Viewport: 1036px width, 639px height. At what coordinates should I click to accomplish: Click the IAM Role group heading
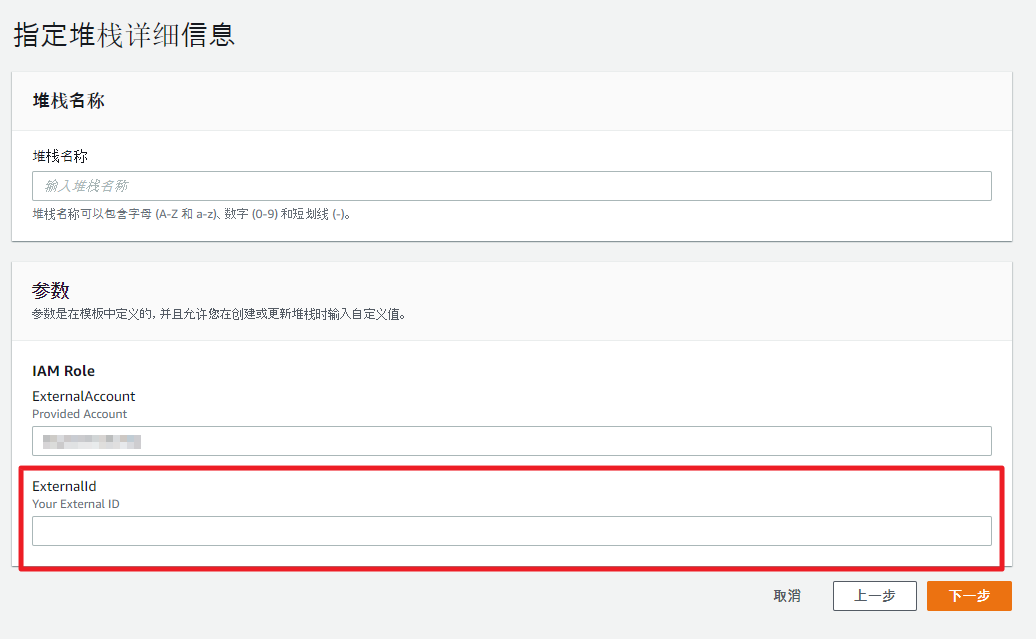(x=63, y=371)
